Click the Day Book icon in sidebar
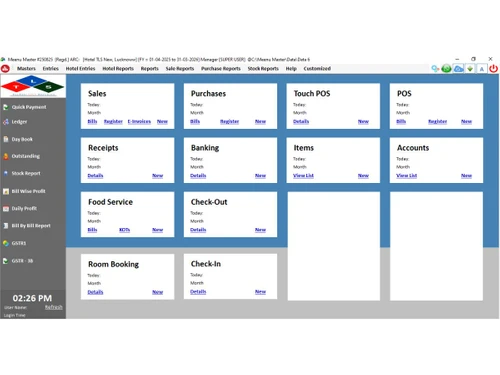The height and width of the screenshot is (375, 500). point(6,139)
